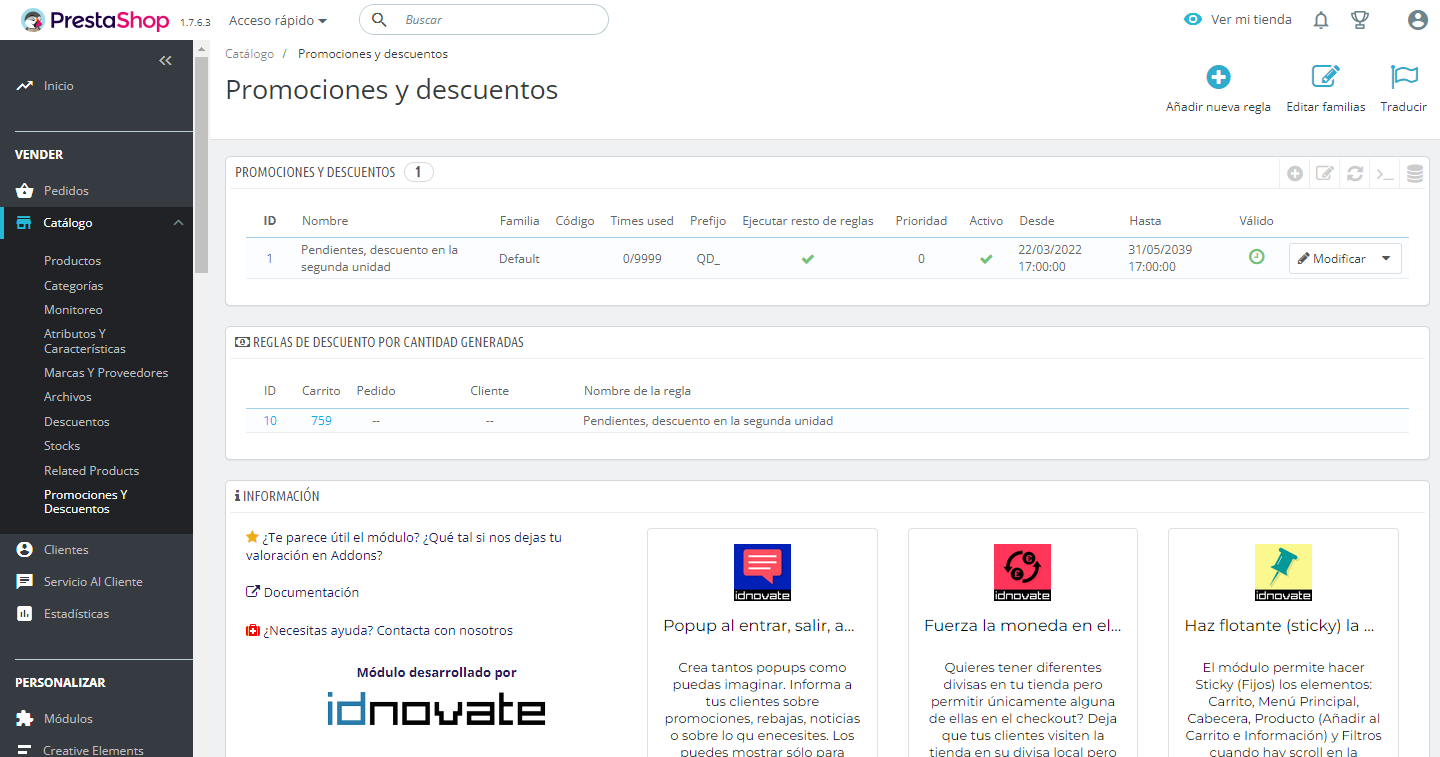The image size is (1440, 757).
Task: Open the trophy achievements icon
Action: (1359, 20)
